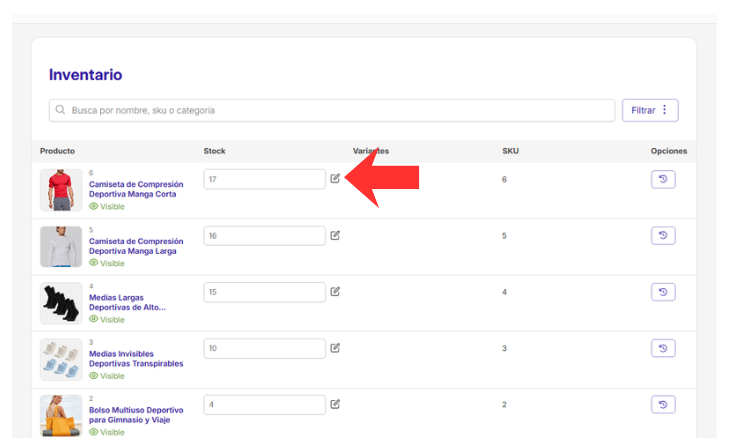Click stock input showing 17
This screenshot has height=438, width=748.
265,179
